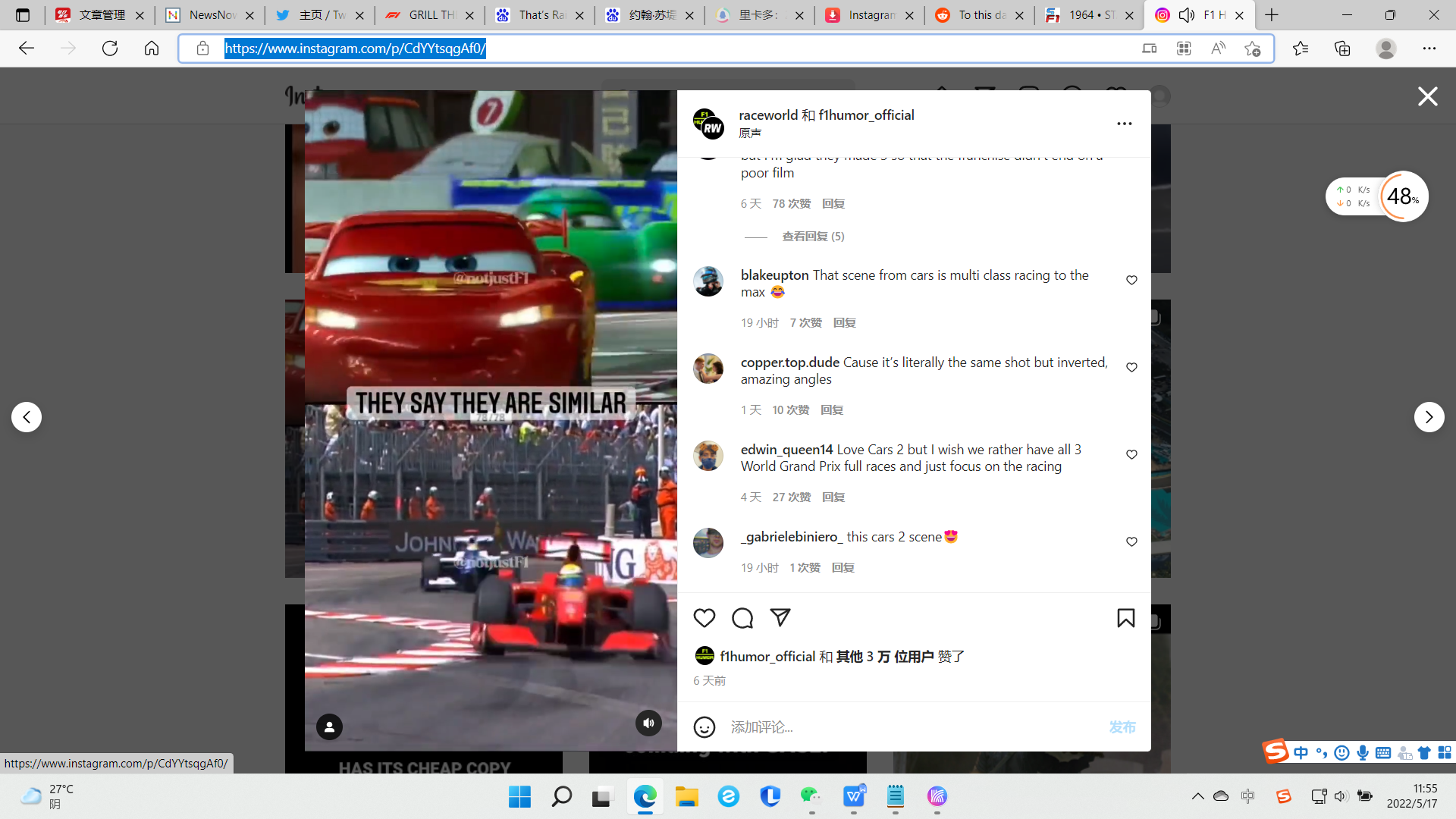The height and width of the screenshot is (819, 1456).
Task: Refresh the browser page
Action: tap(110, 49)
